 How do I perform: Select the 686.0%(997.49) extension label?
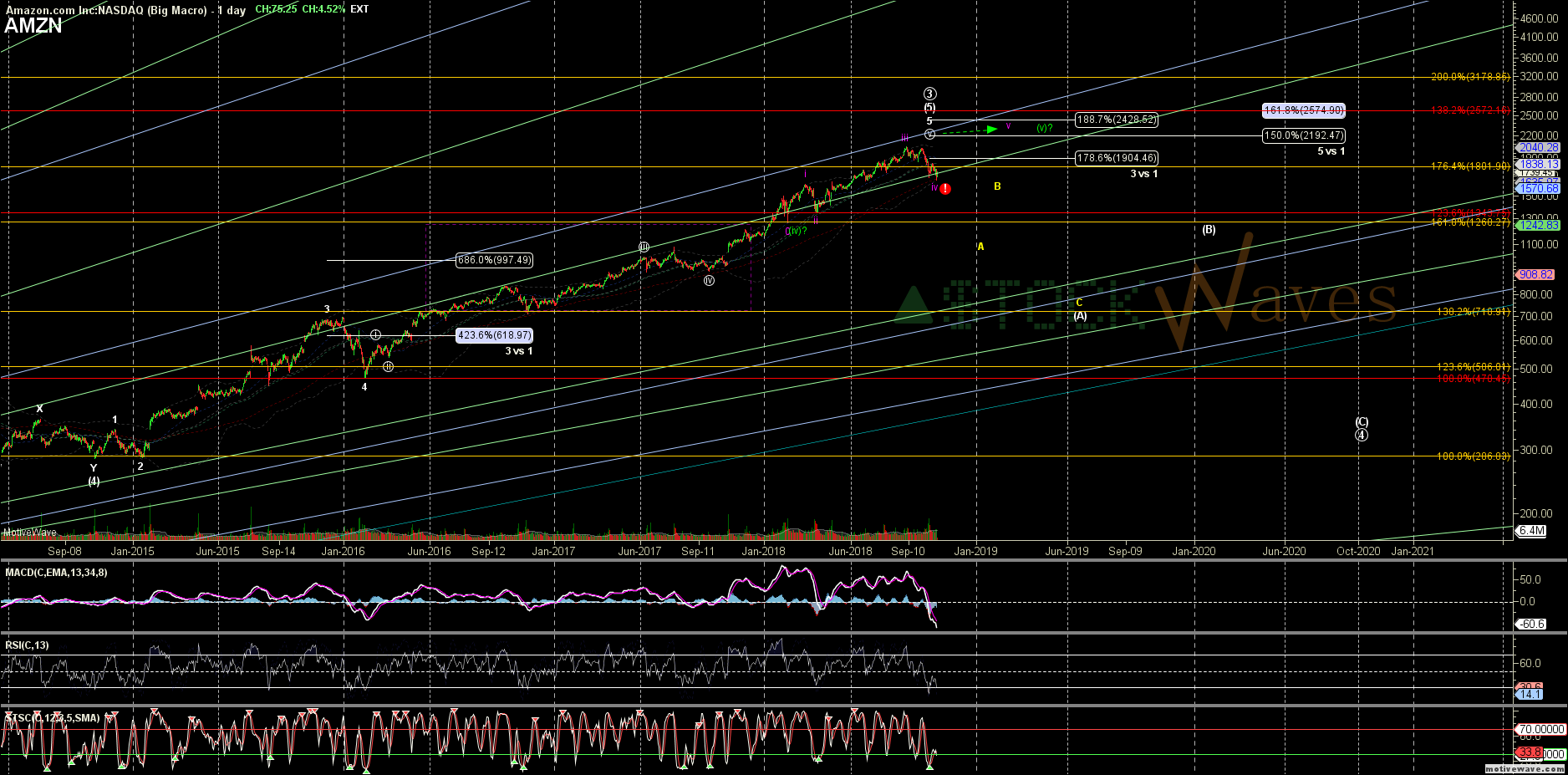point(495,260)
